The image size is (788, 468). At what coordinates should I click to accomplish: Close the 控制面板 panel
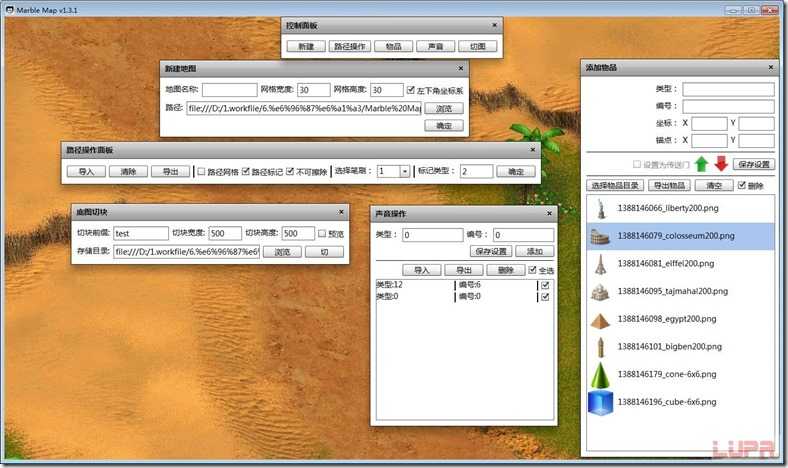coord(495,25)
